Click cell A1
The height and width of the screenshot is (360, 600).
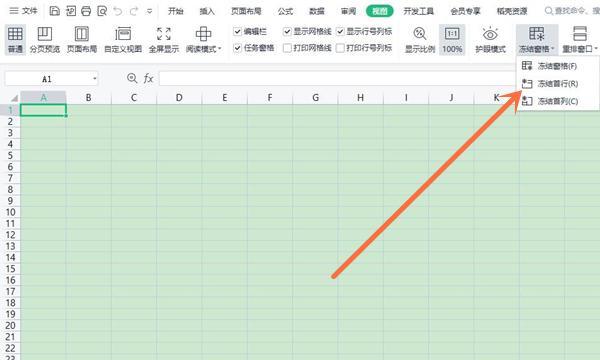(43, 110)
